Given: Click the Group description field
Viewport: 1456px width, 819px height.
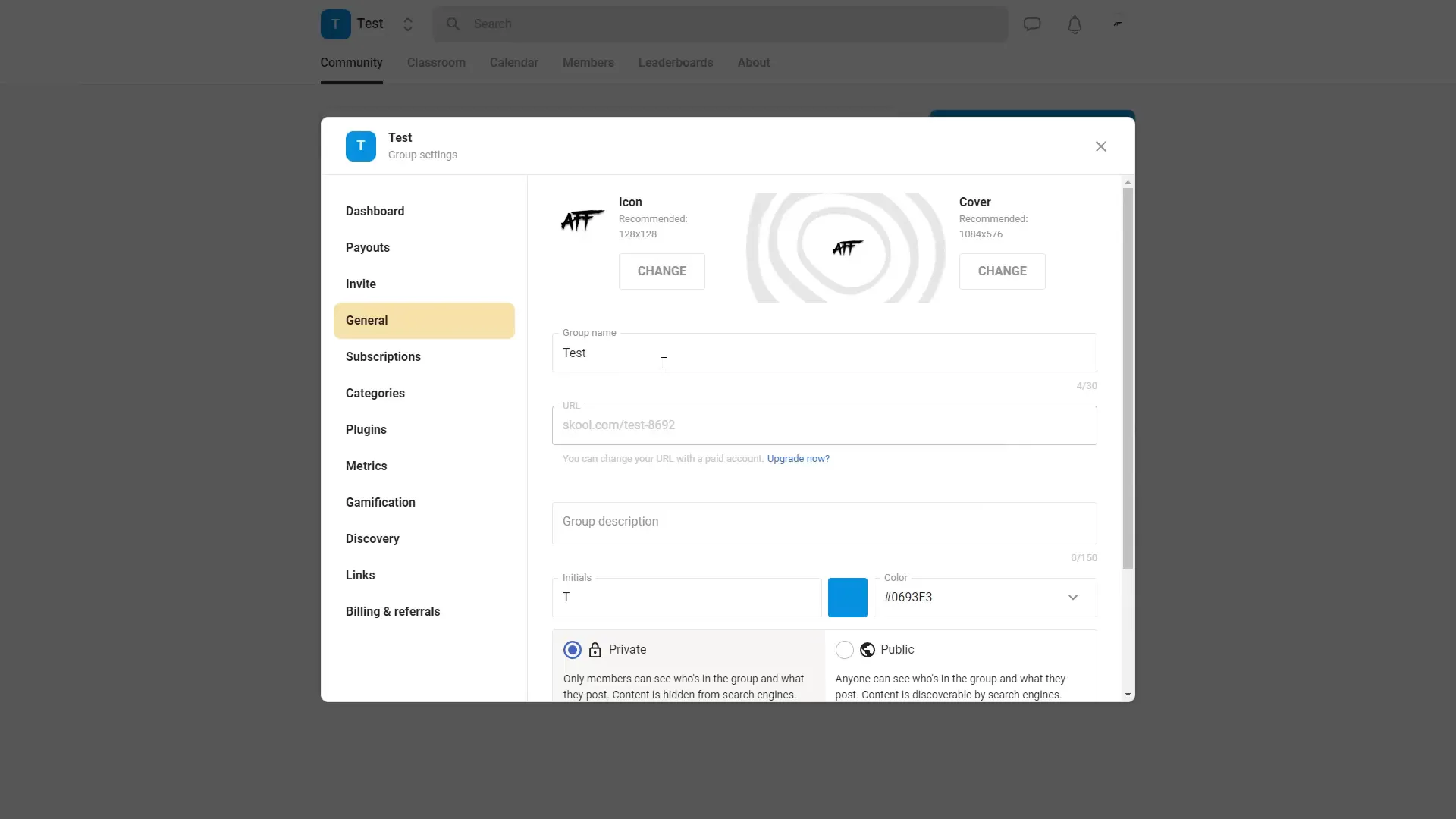Looking at the screenshot, I should coord(824,523).
